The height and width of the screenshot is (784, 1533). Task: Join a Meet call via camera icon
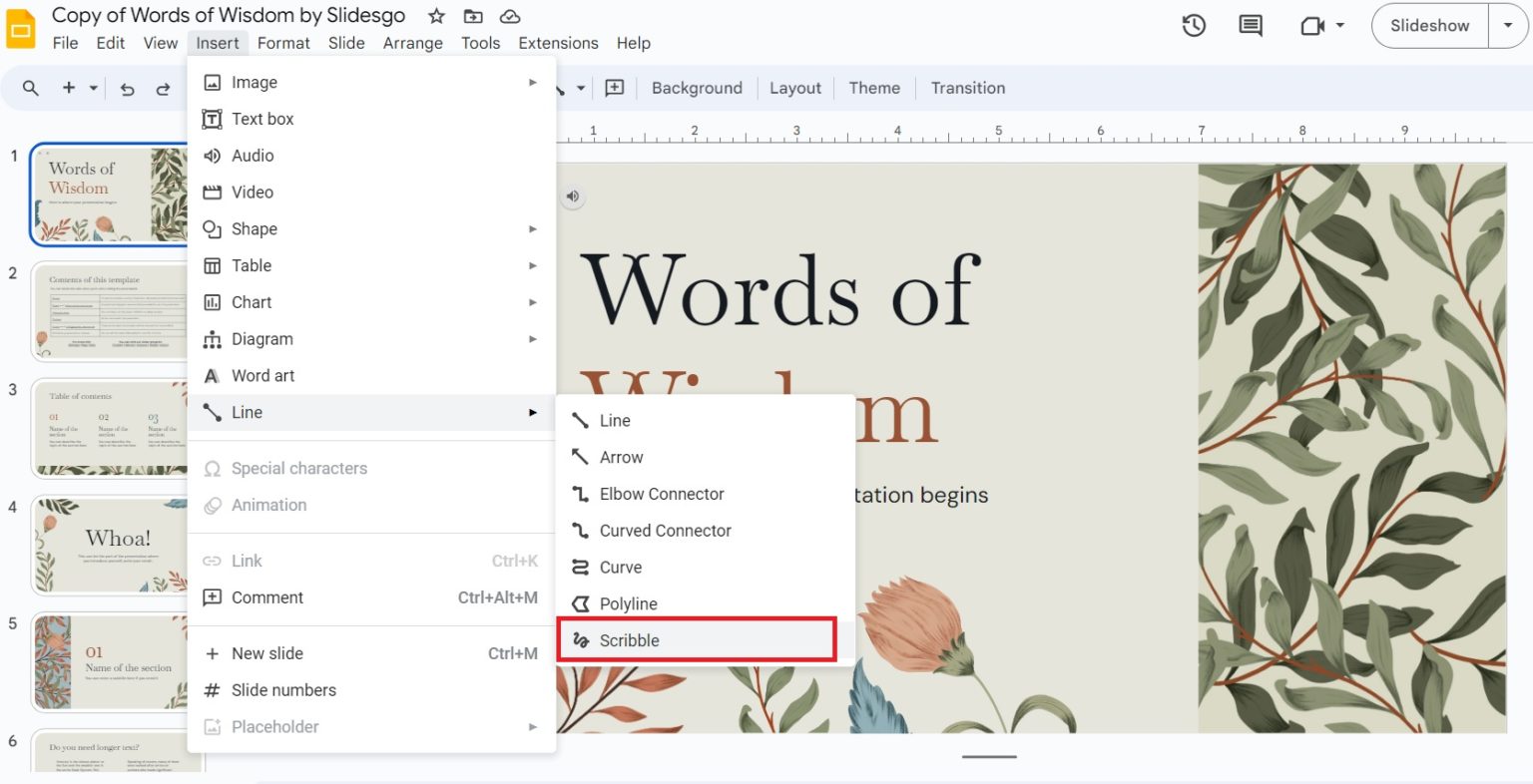(1310, 25)
